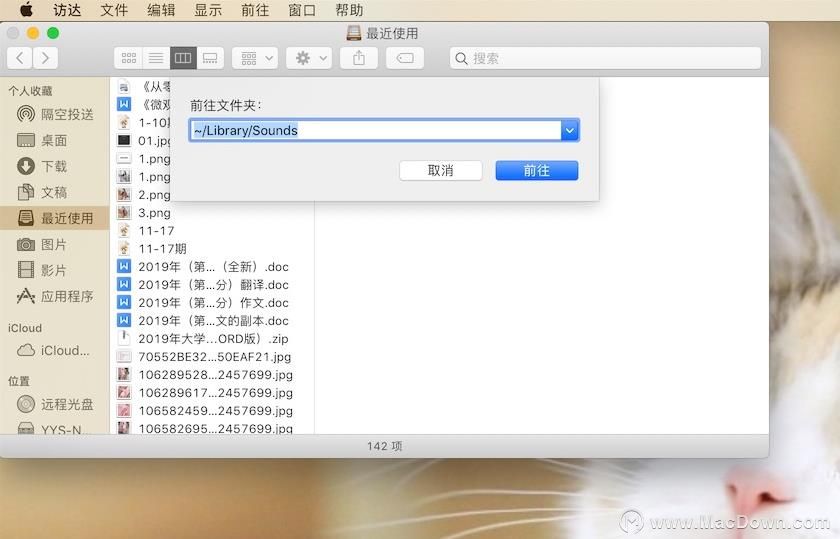Select 隔空投送 in sidebar

55,114
